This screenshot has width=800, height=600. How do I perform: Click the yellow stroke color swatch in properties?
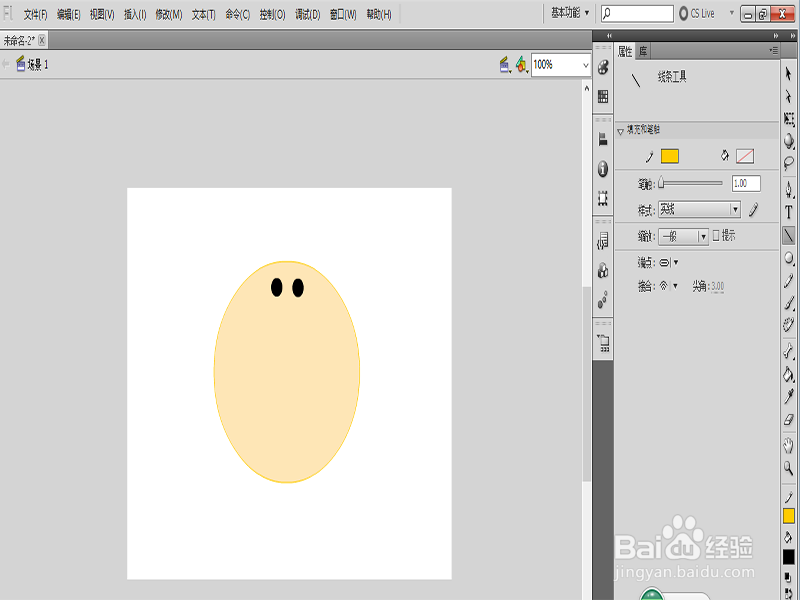tap(670, 156)
